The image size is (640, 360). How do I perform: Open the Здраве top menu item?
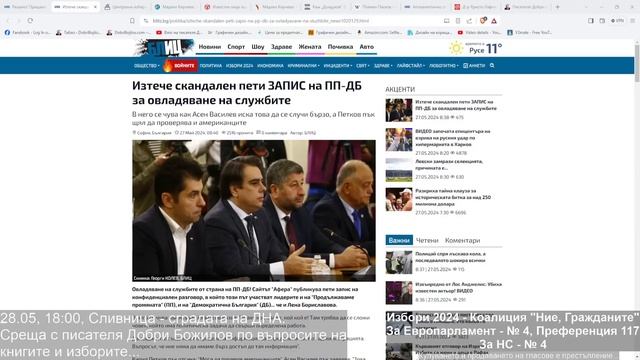pos(282,47)
